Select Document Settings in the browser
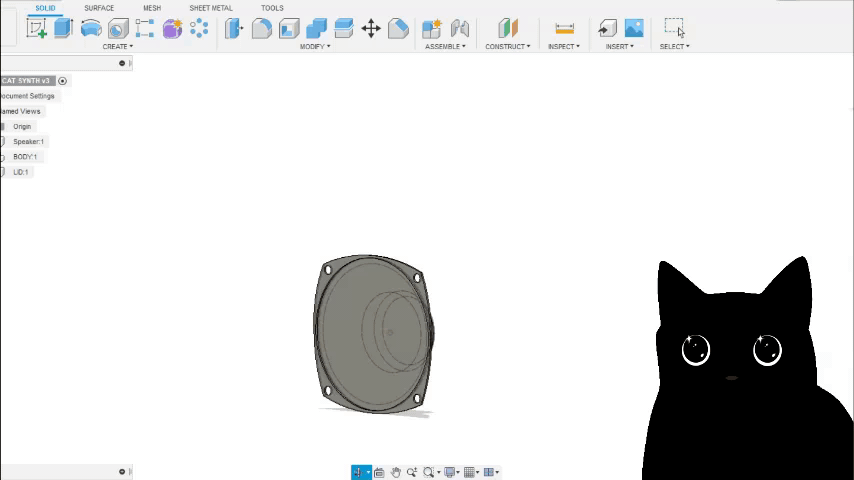 click(27, 96)
